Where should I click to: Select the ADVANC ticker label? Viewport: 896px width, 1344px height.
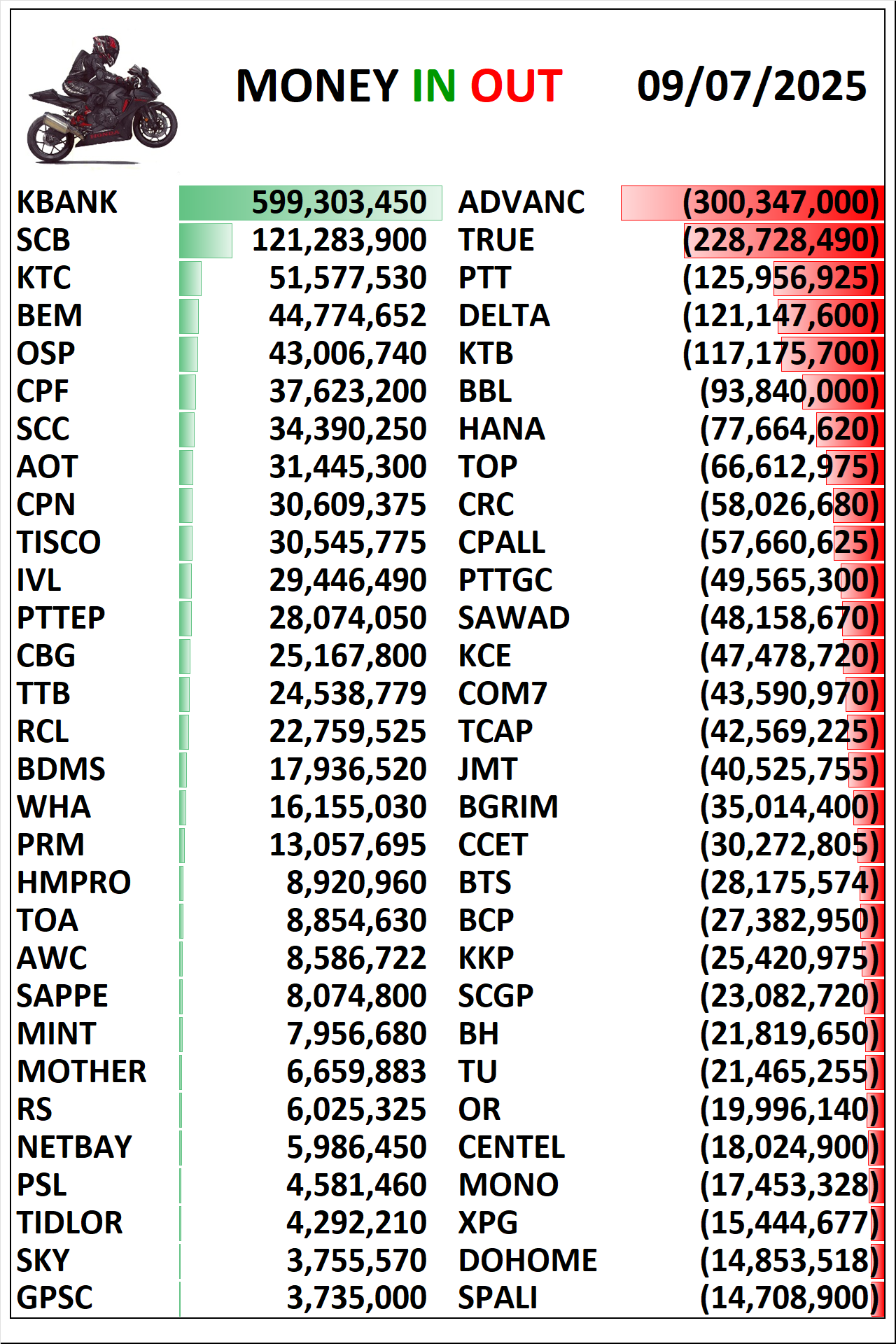(521, 202)
